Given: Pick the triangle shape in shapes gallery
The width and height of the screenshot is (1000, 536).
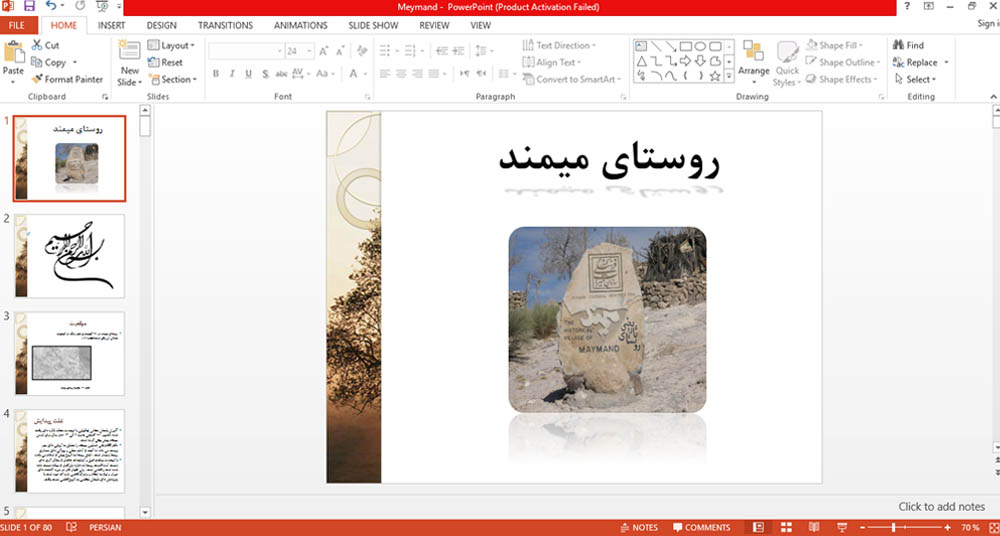Looking at the screenshot, I should [x=641, y=61].
